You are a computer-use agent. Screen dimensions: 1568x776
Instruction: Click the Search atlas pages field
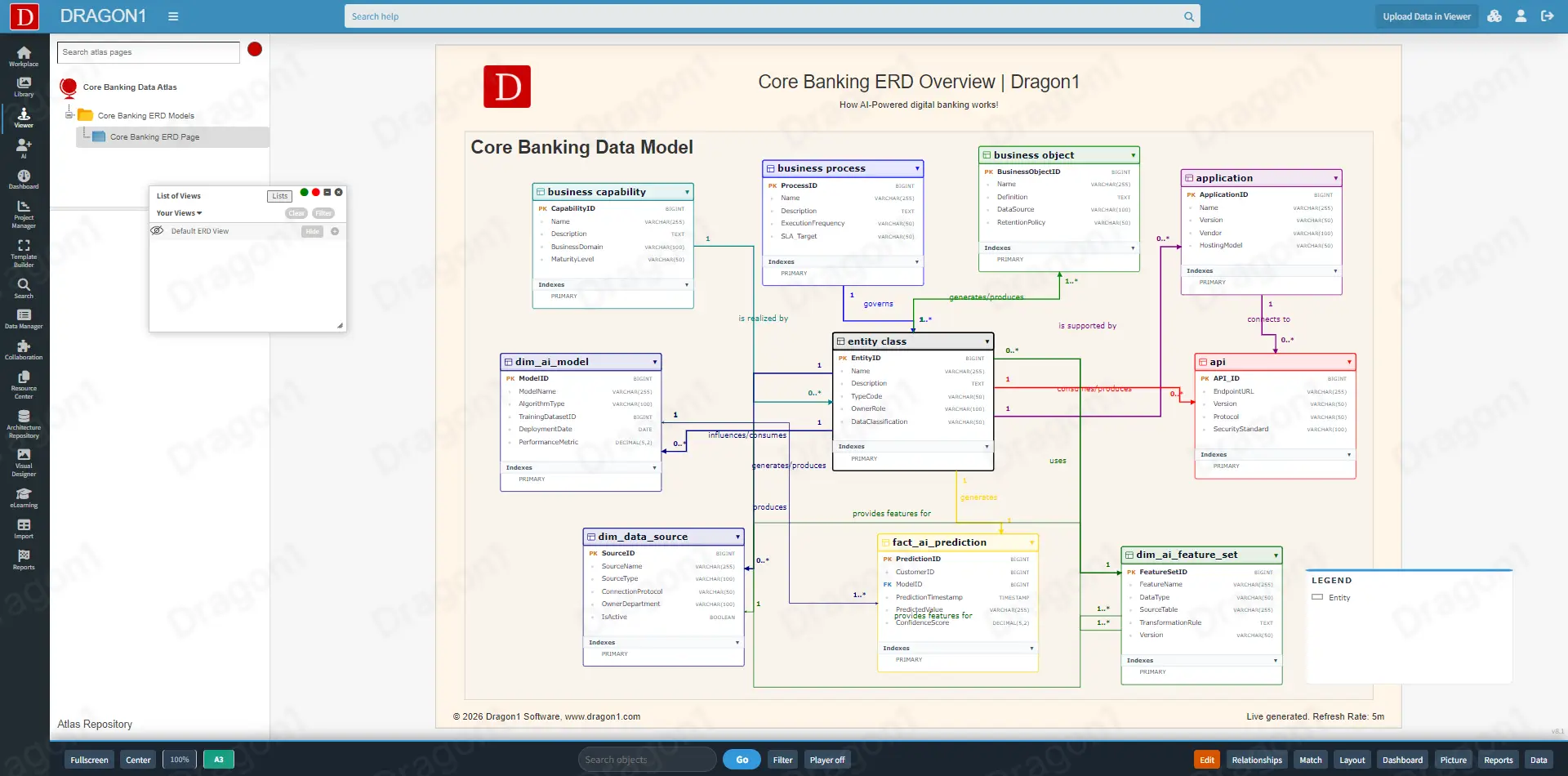coord(149,52)
